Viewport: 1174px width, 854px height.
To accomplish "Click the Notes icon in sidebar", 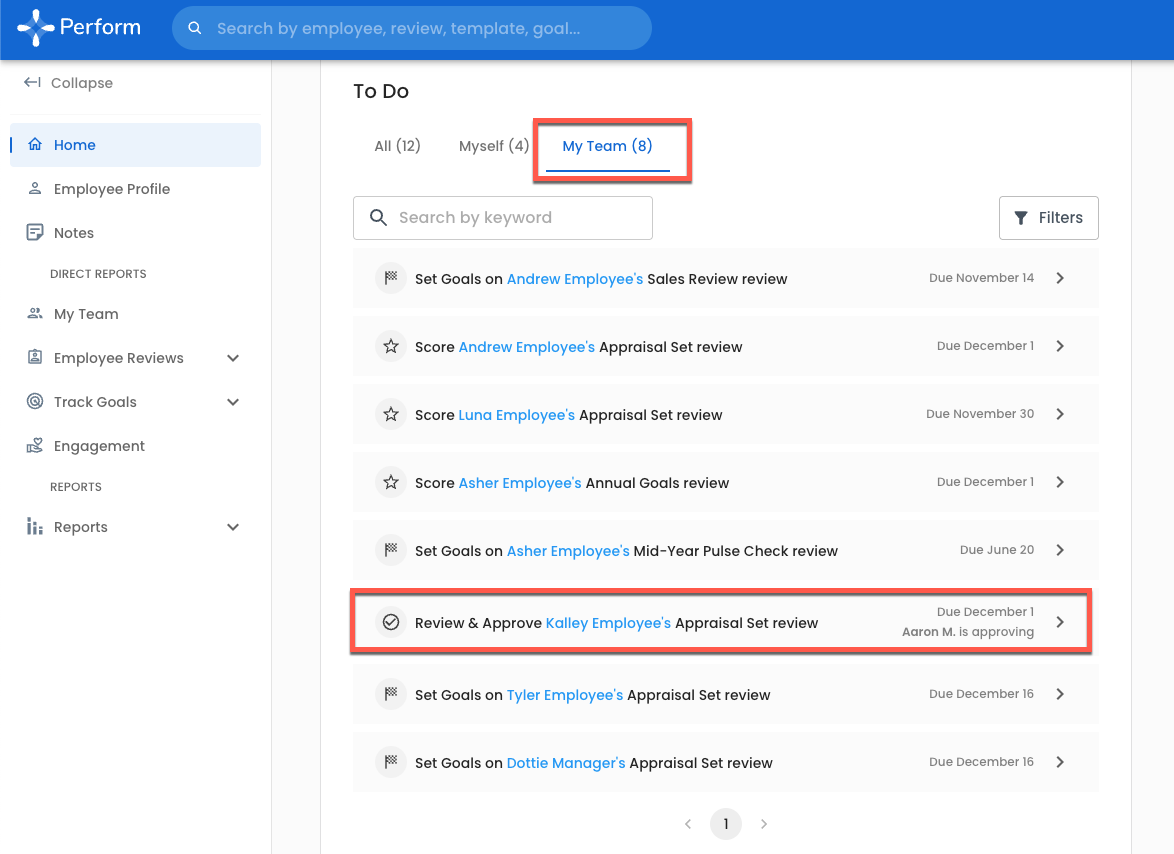I will coord(35,233).
